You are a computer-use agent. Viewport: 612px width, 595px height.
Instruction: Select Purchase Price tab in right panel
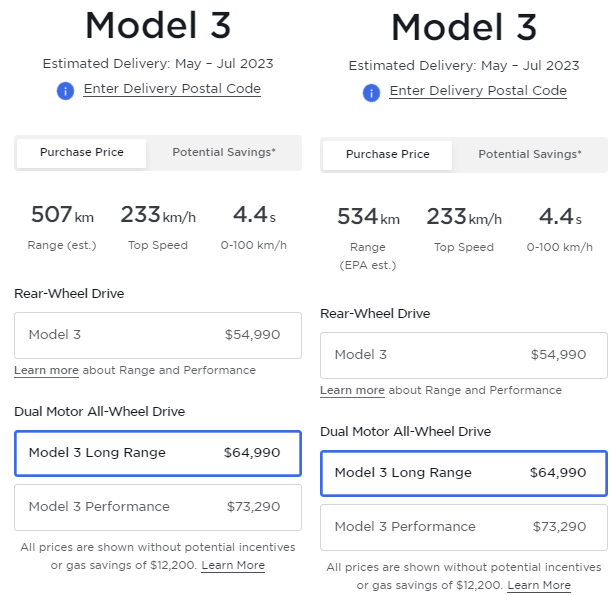point(388,155)
